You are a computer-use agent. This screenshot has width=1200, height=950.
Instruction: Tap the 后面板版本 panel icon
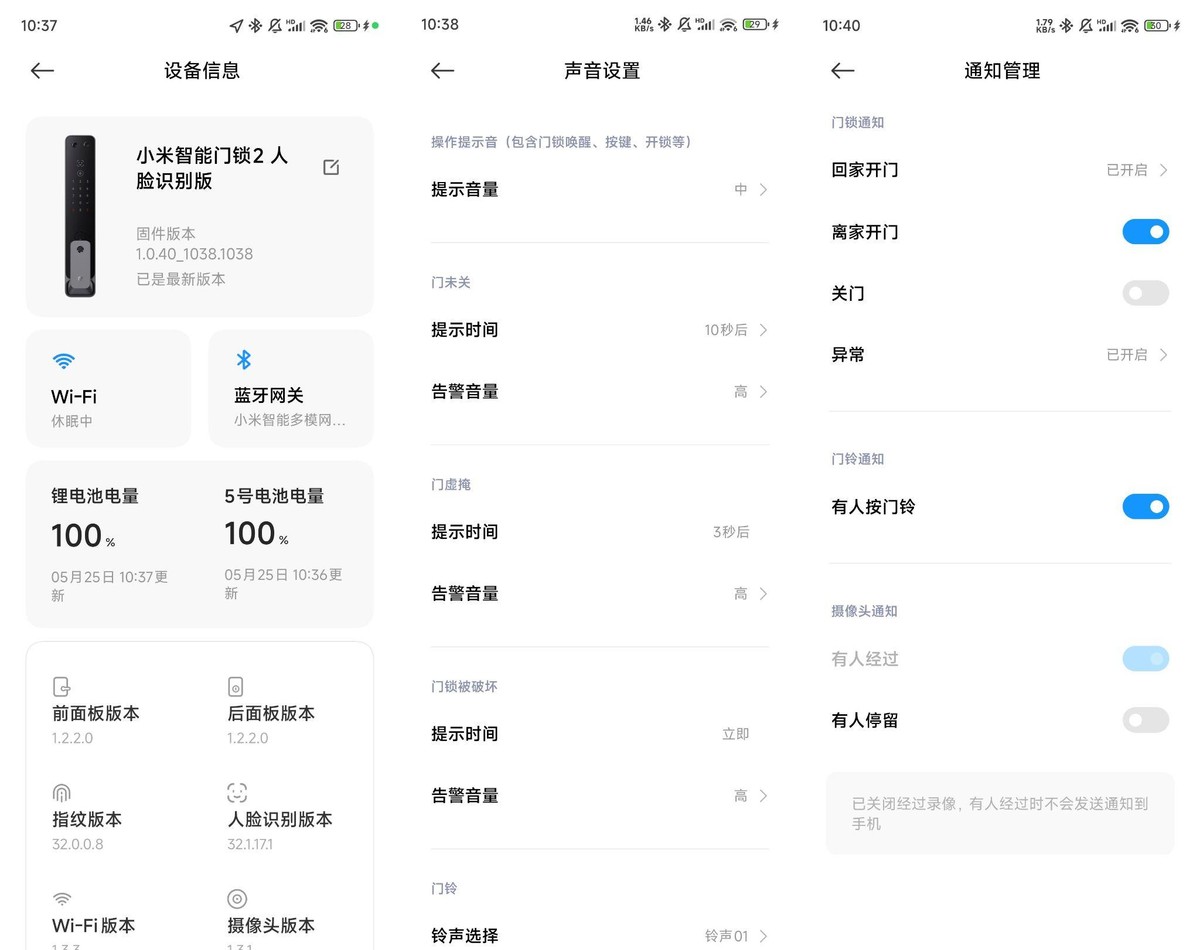(236, 687)
